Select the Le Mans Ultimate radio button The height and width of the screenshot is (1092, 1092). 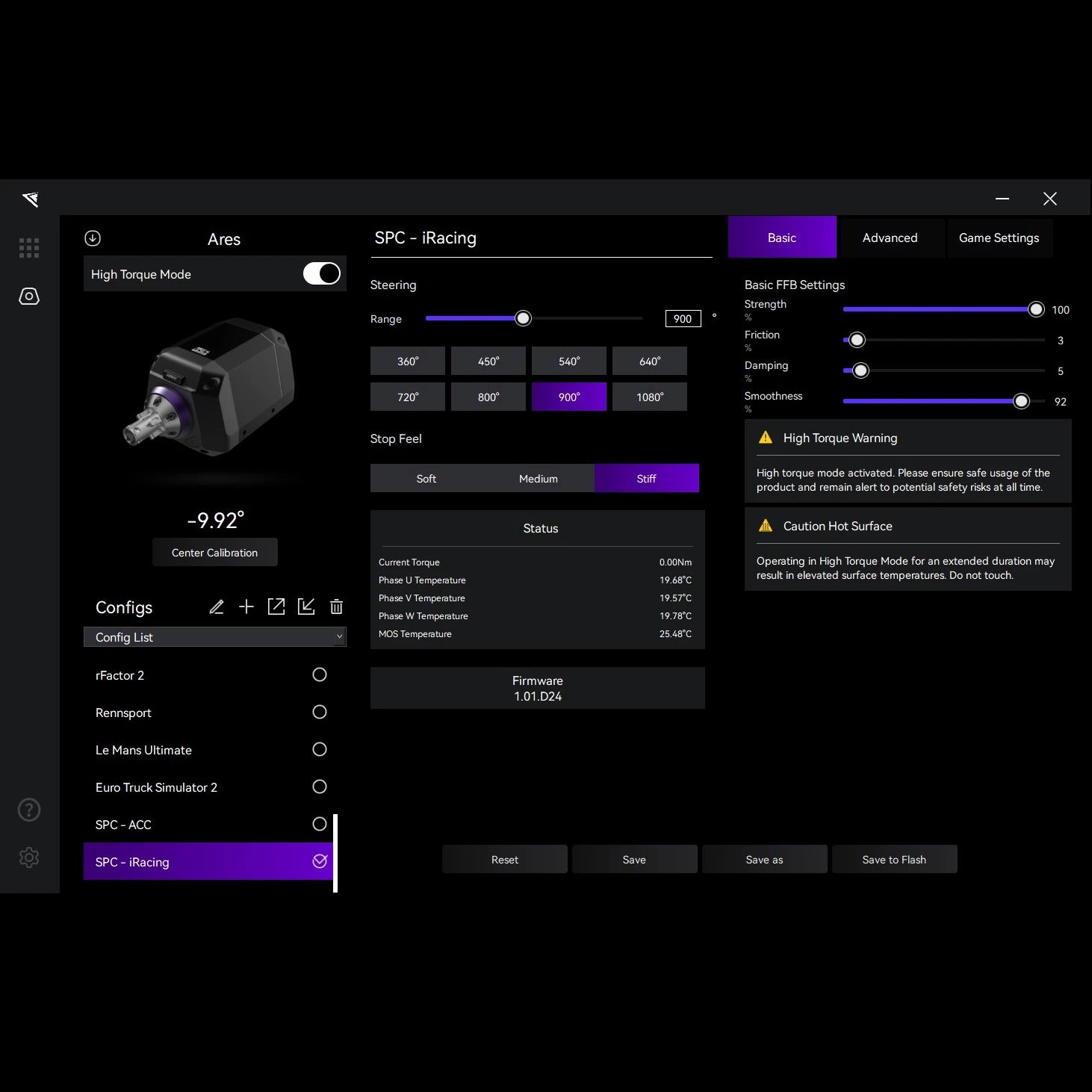[319, 750]
